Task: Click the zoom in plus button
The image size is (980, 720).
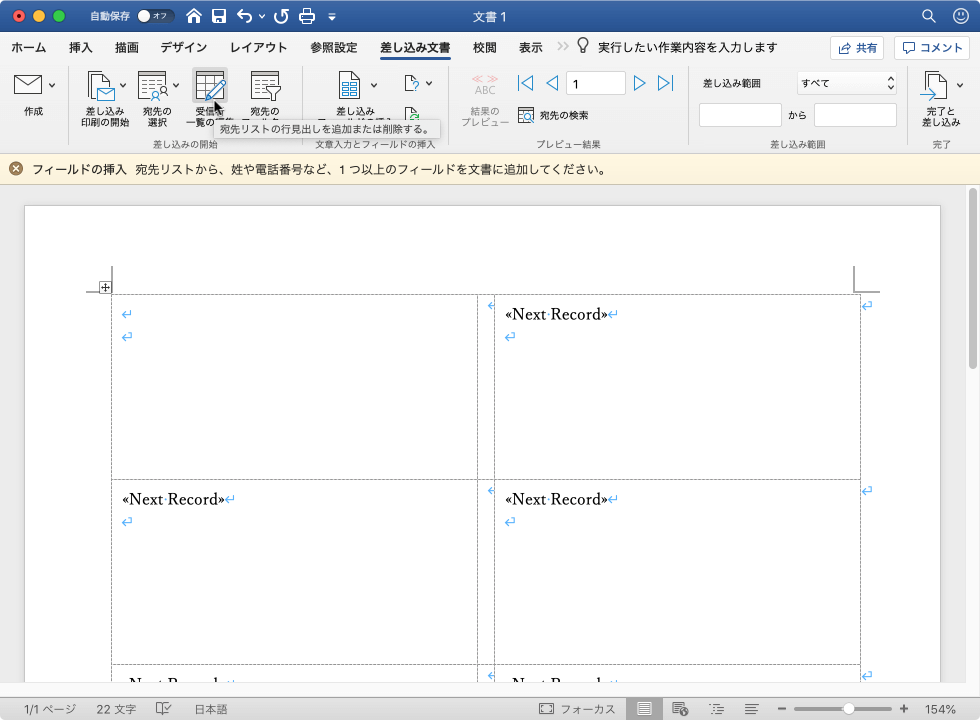Action: click(904, 709)
